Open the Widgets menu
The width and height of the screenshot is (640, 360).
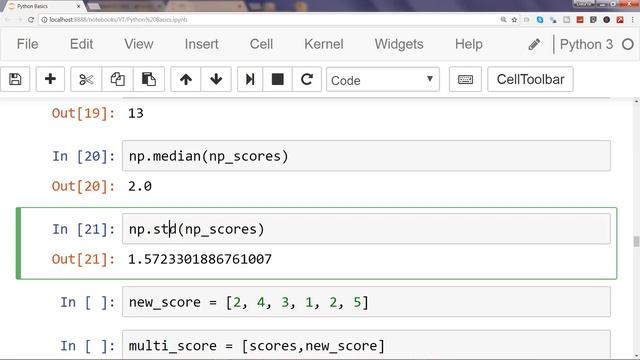(x=399, y=44)
